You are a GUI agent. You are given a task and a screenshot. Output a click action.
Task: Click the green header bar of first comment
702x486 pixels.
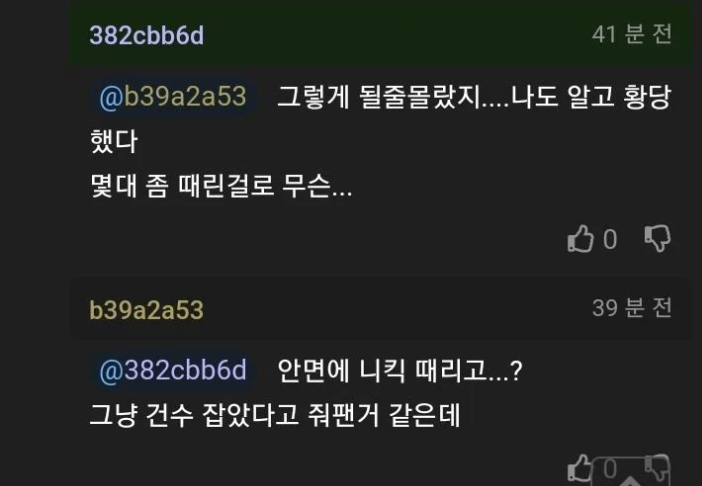coord(400,35)
